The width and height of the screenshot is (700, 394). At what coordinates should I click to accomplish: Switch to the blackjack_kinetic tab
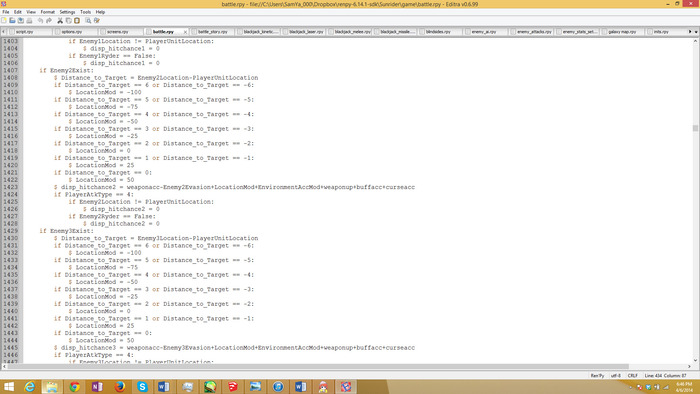(x=258, y=32)
